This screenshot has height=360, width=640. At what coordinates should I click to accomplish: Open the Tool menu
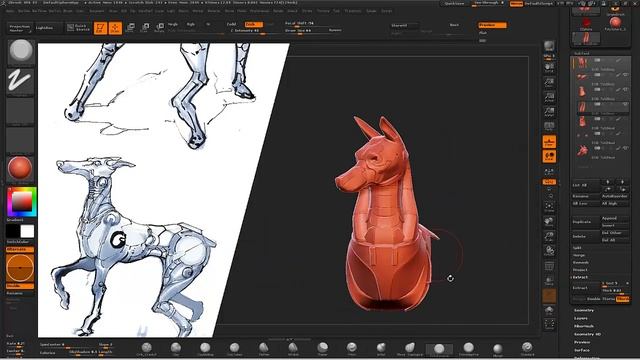[x=336, y=11]
